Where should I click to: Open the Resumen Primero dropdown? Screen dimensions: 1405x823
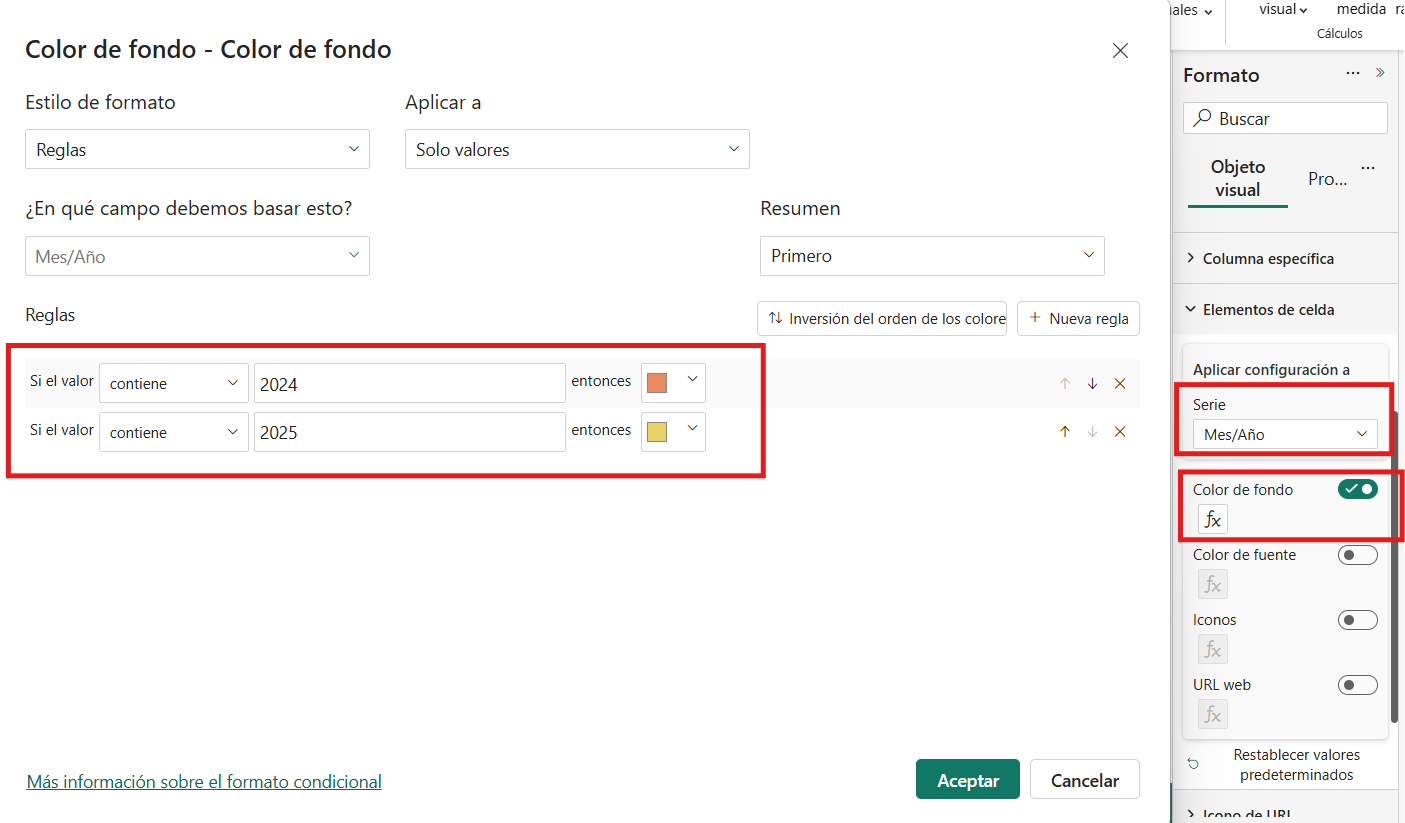[x=932, y=256]
